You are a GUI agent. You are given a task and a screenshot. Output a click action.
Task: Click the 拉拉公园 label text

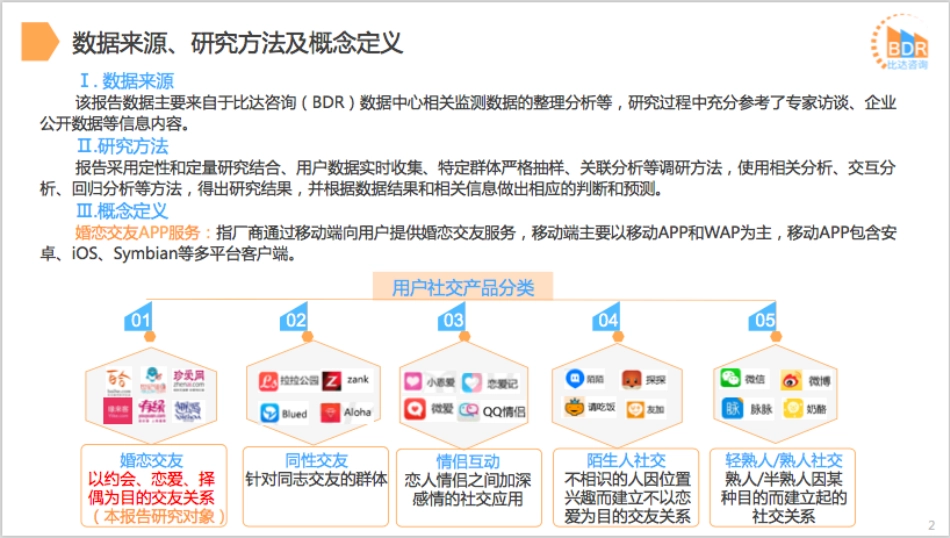tap(300, 380)
